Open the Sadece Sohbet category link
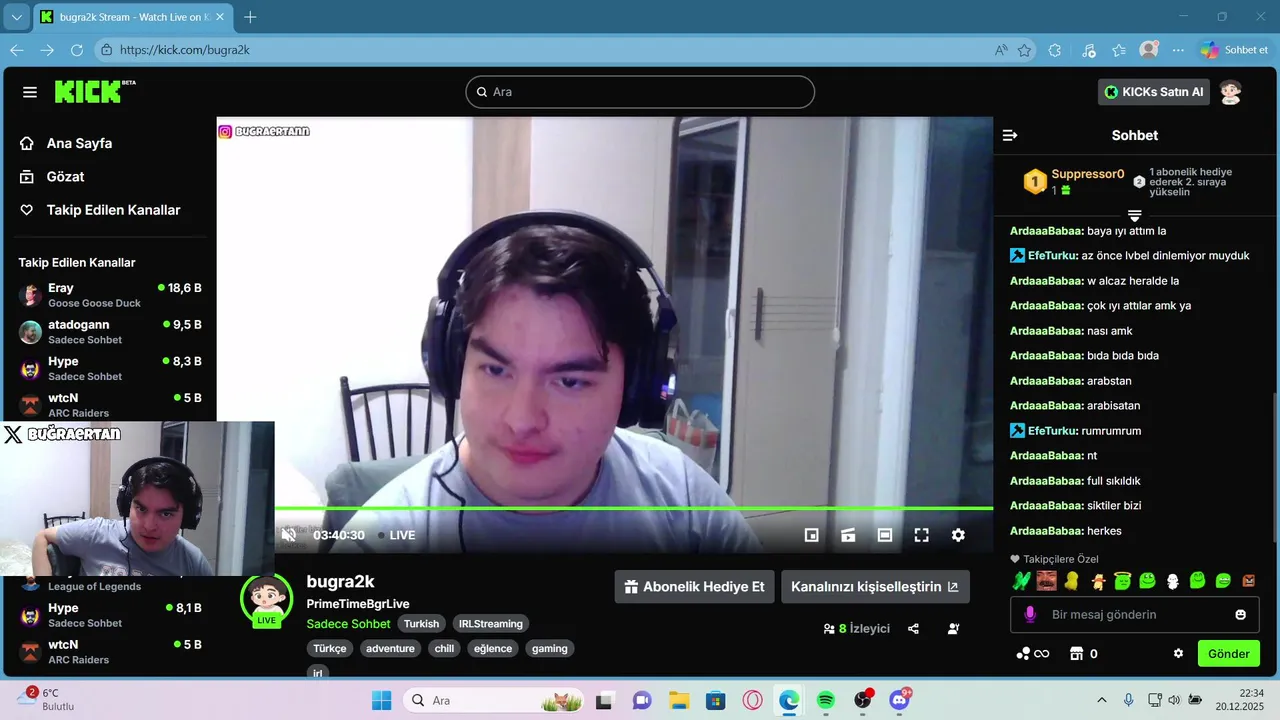The image size is (1280, 720). click(x=348, y=624)
